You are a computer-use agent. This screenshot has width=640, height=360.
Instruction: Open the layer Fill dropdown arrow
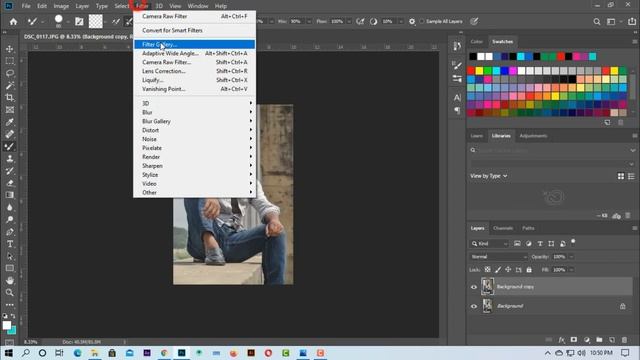(x=571, y=270)
